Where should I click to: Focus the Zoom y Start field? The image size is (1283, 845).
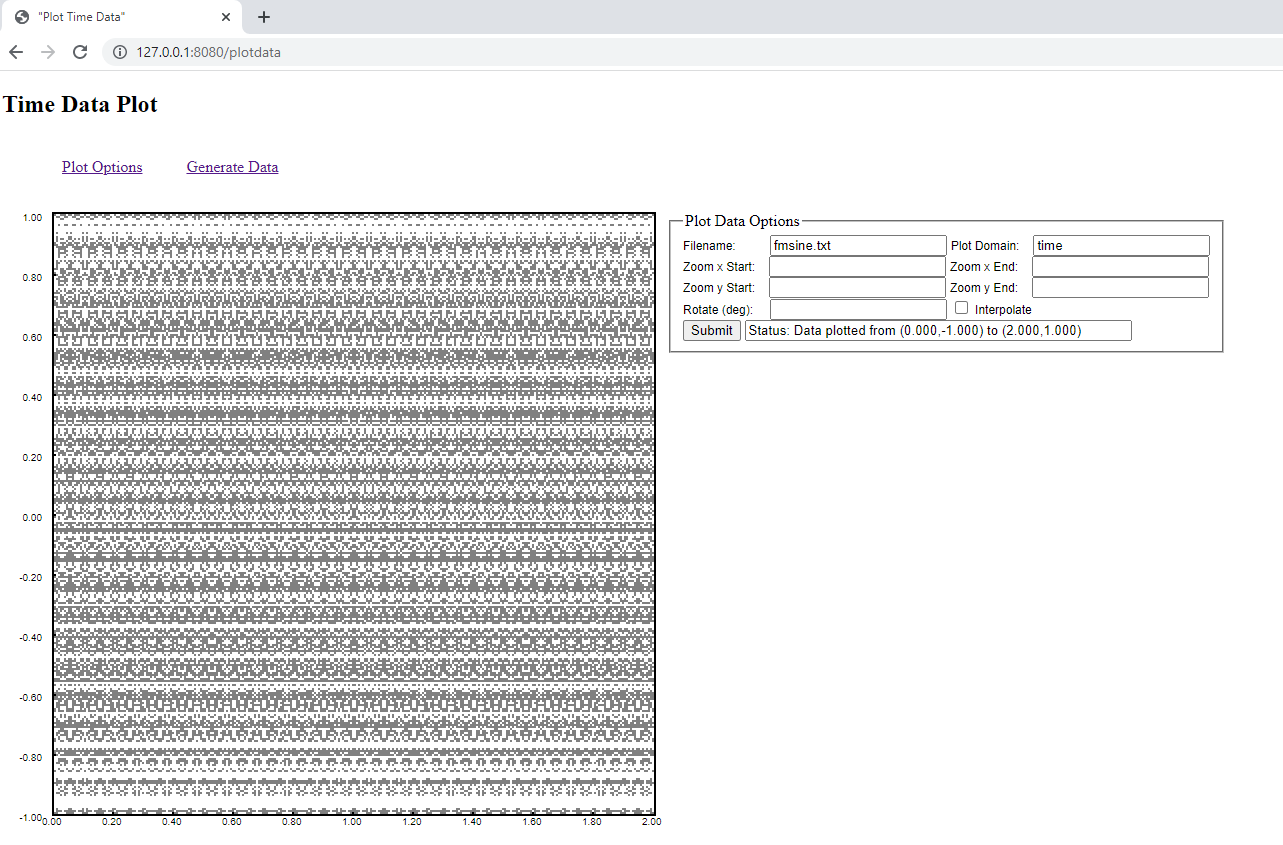click(857, 287)
